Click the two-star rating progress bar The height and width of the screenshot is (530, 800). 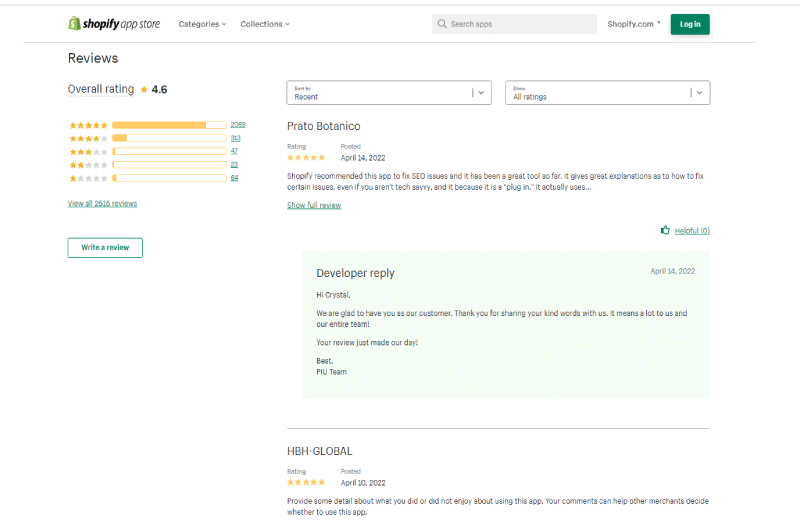169,165
